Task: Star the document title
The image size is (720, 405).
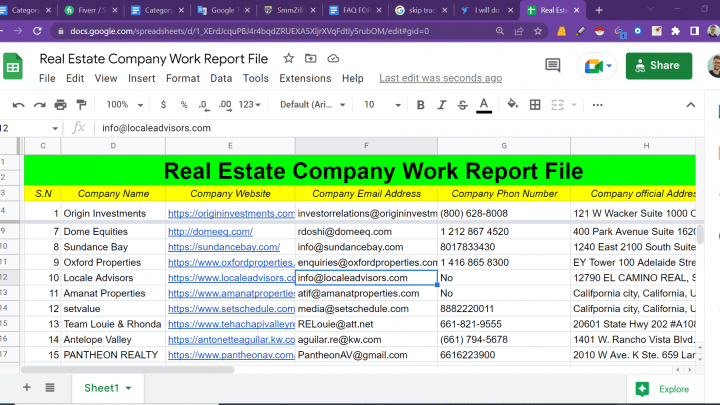Action: 289,58
